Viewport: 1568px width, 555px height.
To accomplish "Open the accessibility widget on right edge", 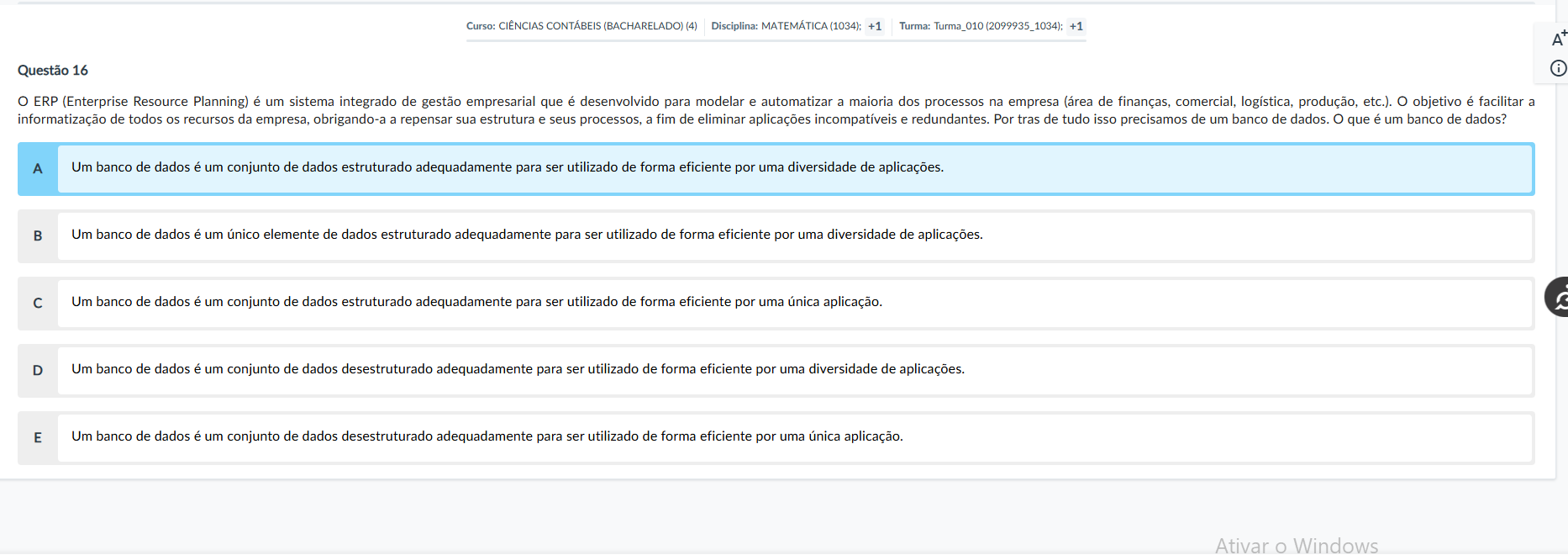I will coord(1558,297).
